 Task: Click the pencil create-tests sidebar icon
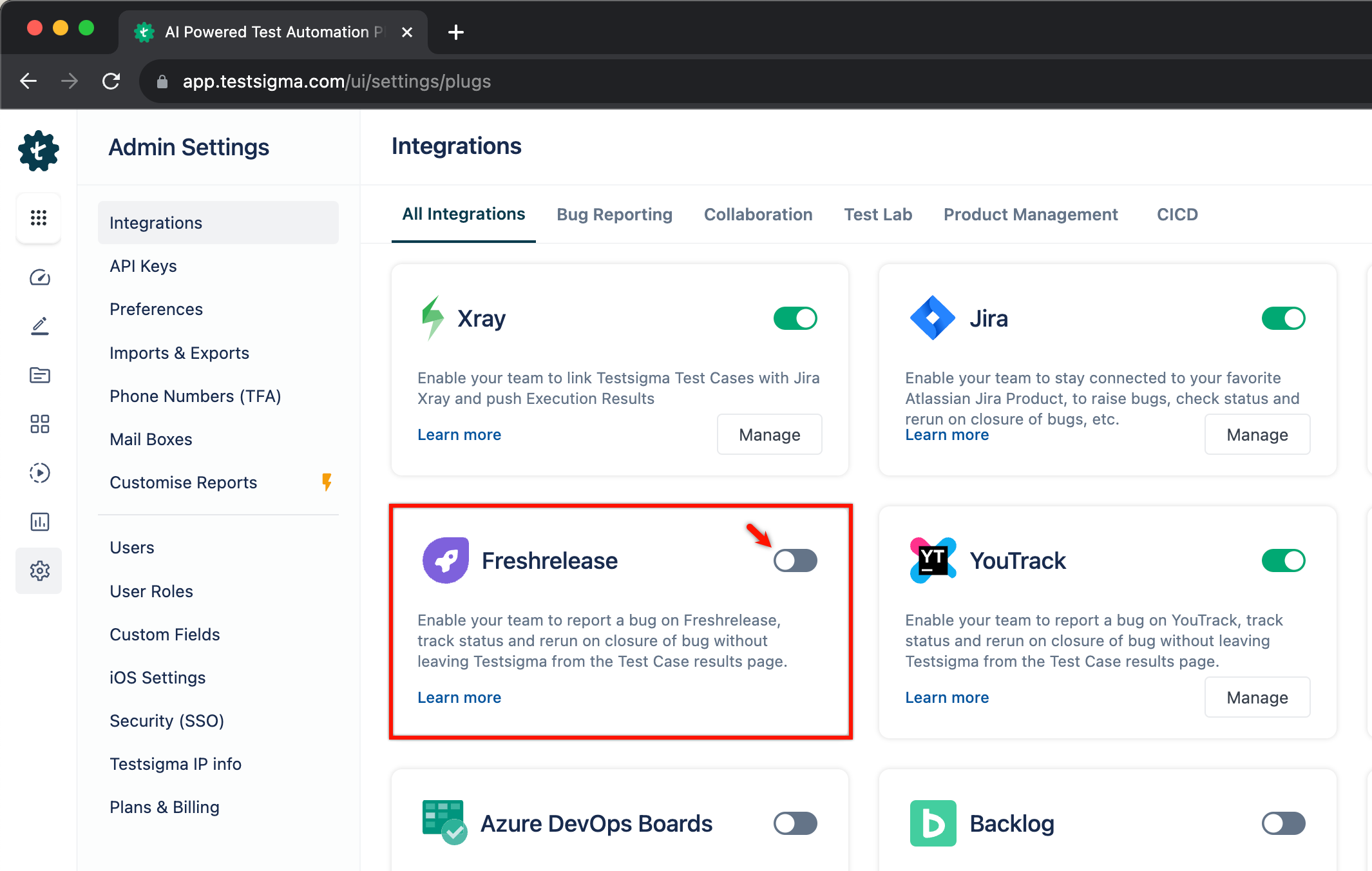click(x=39, y=326)
